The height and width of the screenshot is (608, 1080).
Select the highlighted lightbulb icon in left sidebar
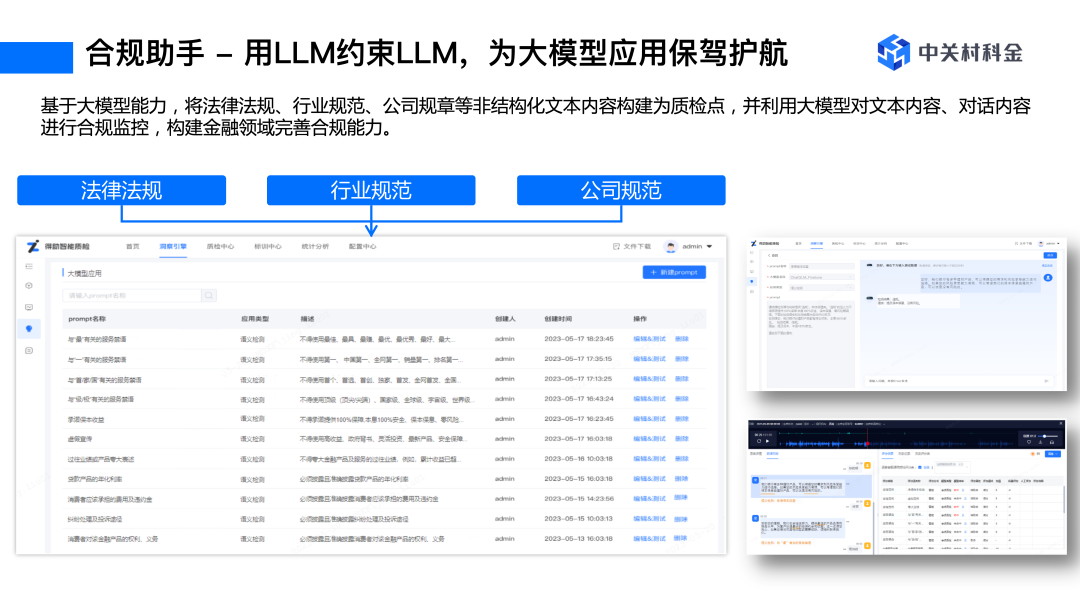29,328
